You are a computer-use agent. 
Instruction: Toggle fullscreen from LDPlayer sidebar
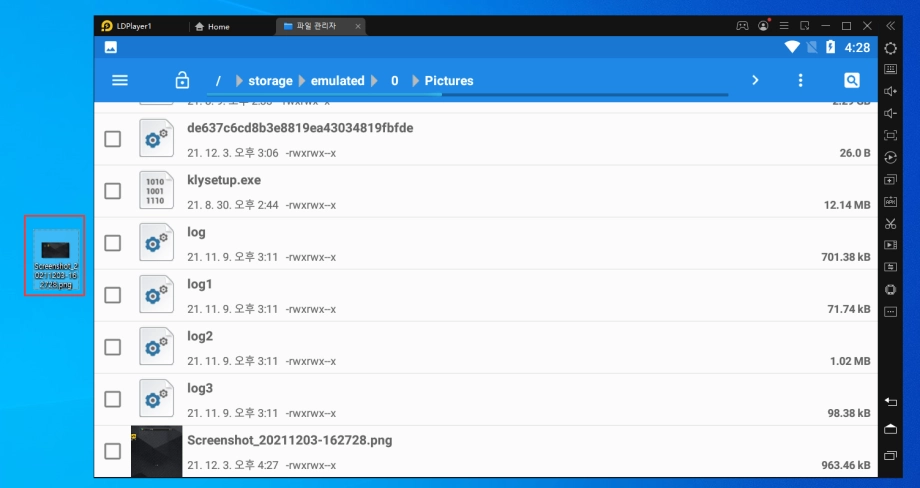pos(891,135)
